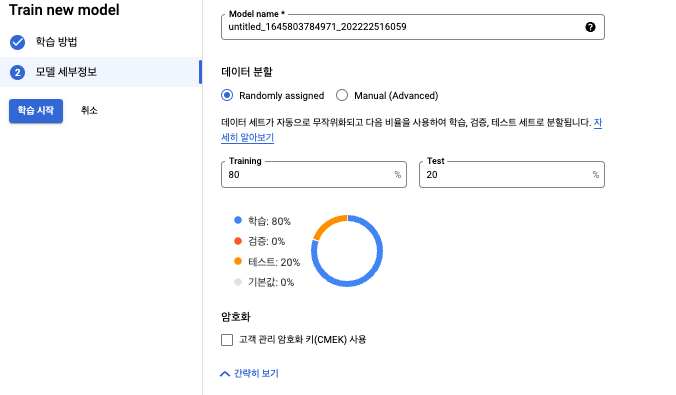The image size is (676, 395).
Task: Click the 검증: 0% legend text
Action: pyautogui.click(x=266, y=241)
